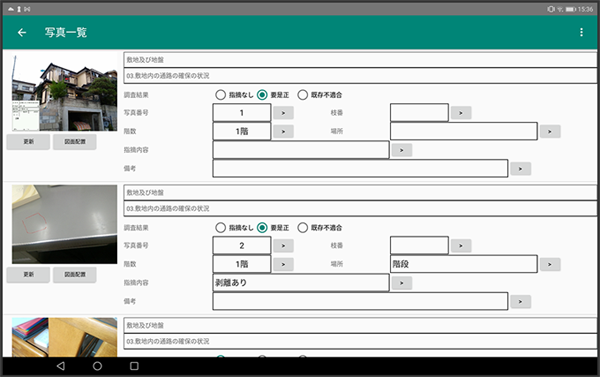Tap battery icon in status bar
The width and height of the screenshot is (600, 377).
tap(571, 9)
